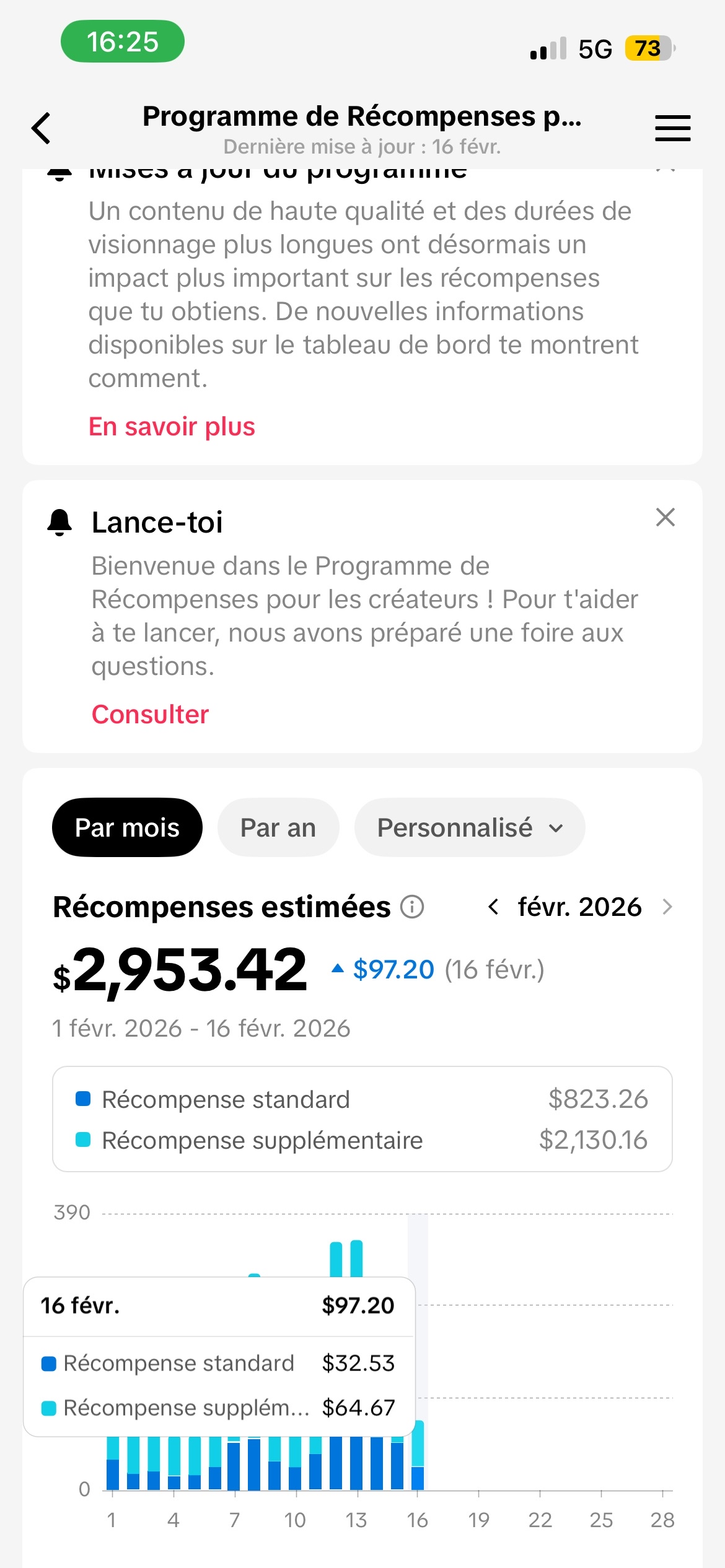Open the févr. 2026 month selector
Image resolution: width=725 pixels, height=1568 pixels.
(x=579, y=907)
